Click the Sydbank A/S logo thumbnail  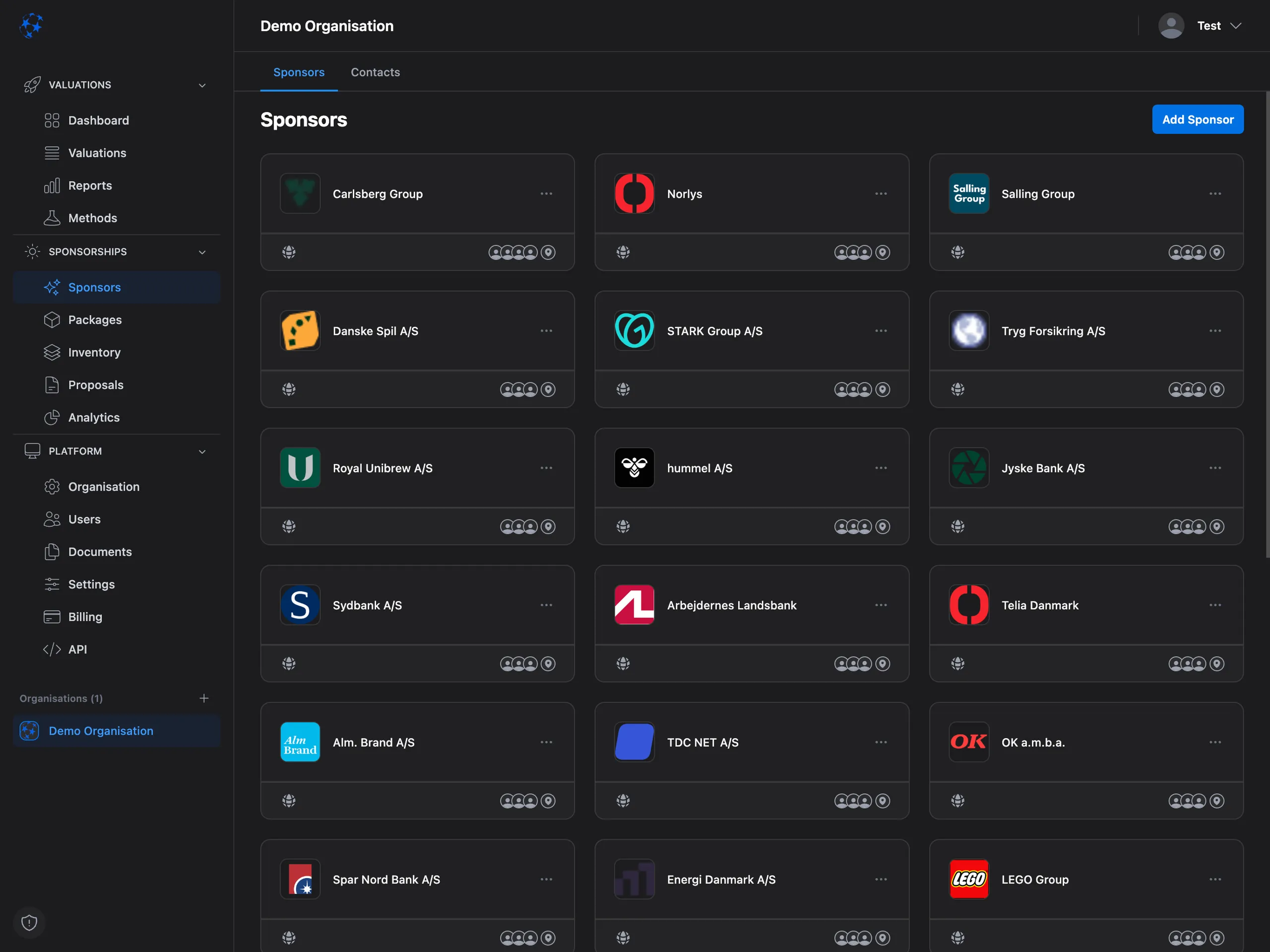tap(300, 605)
